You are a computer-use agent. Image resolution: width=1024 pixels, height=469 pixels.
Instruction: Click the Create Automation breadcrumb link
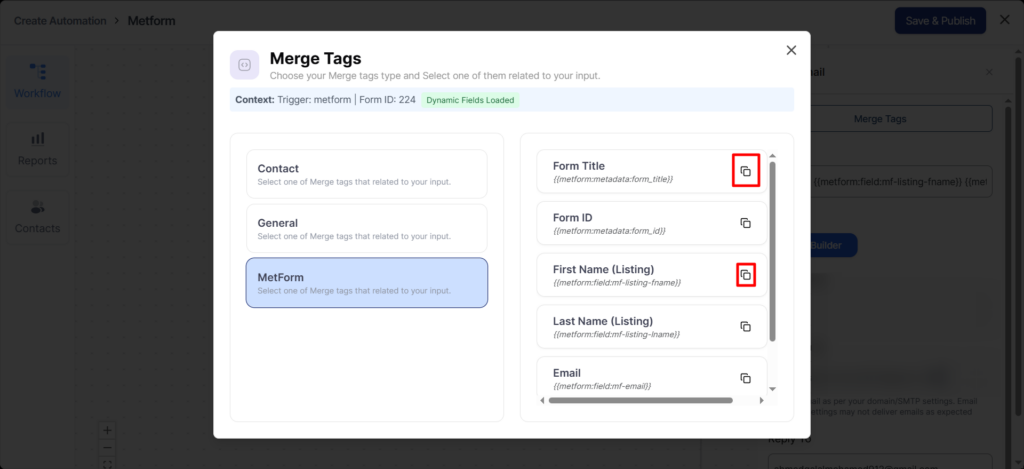pos(61,21)
